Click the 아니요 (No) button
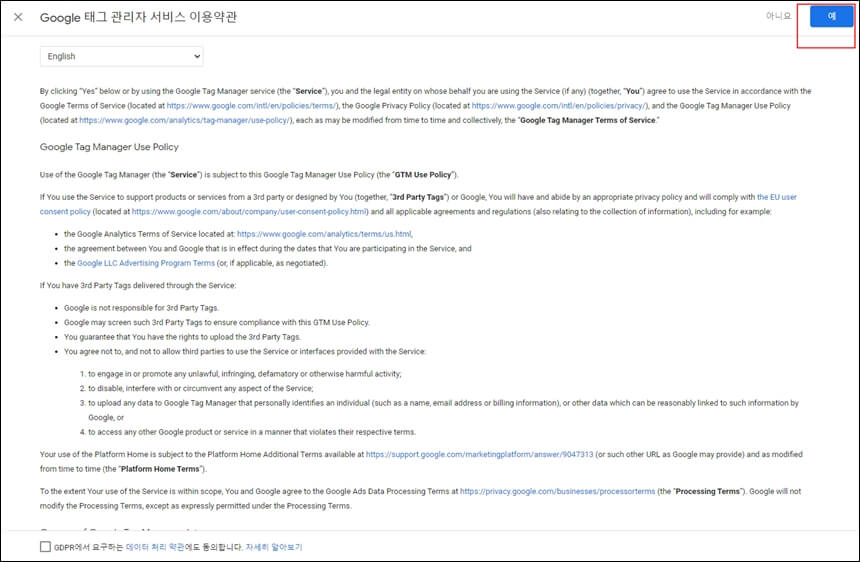The height and width of the screenshot is (562, 860). pyautogui.click(x=778, y=16)
